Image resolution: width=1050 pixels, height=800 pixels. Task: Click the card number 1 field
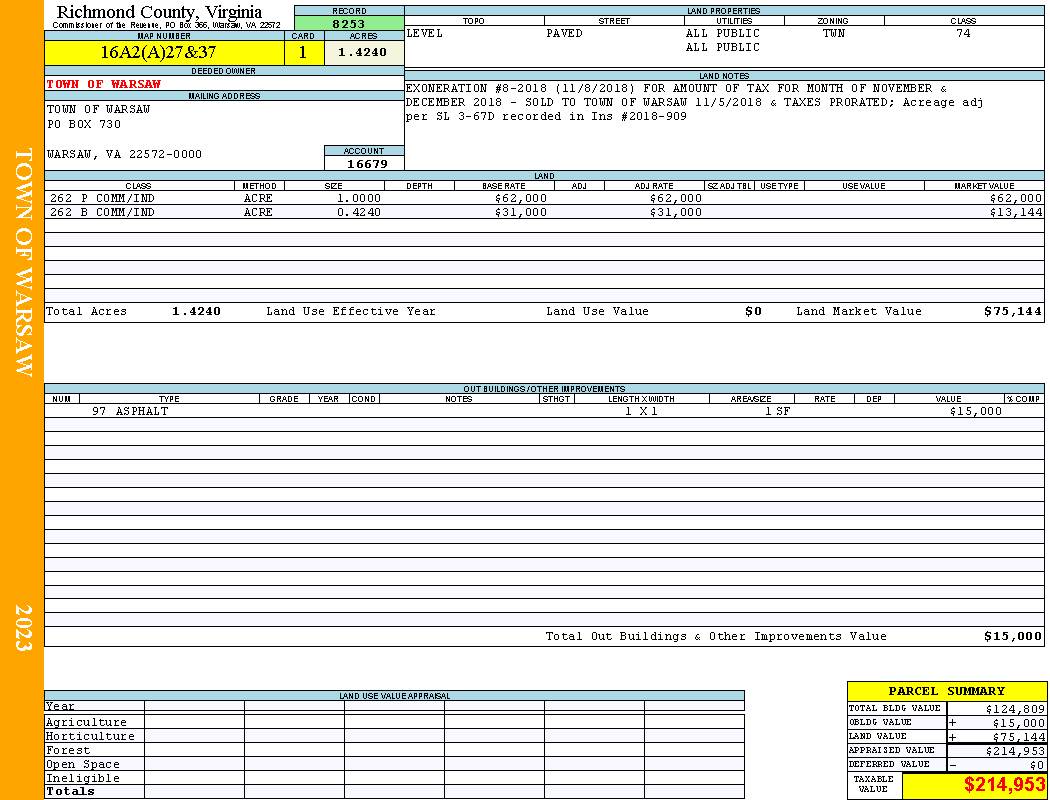click(x=303, y=52)
